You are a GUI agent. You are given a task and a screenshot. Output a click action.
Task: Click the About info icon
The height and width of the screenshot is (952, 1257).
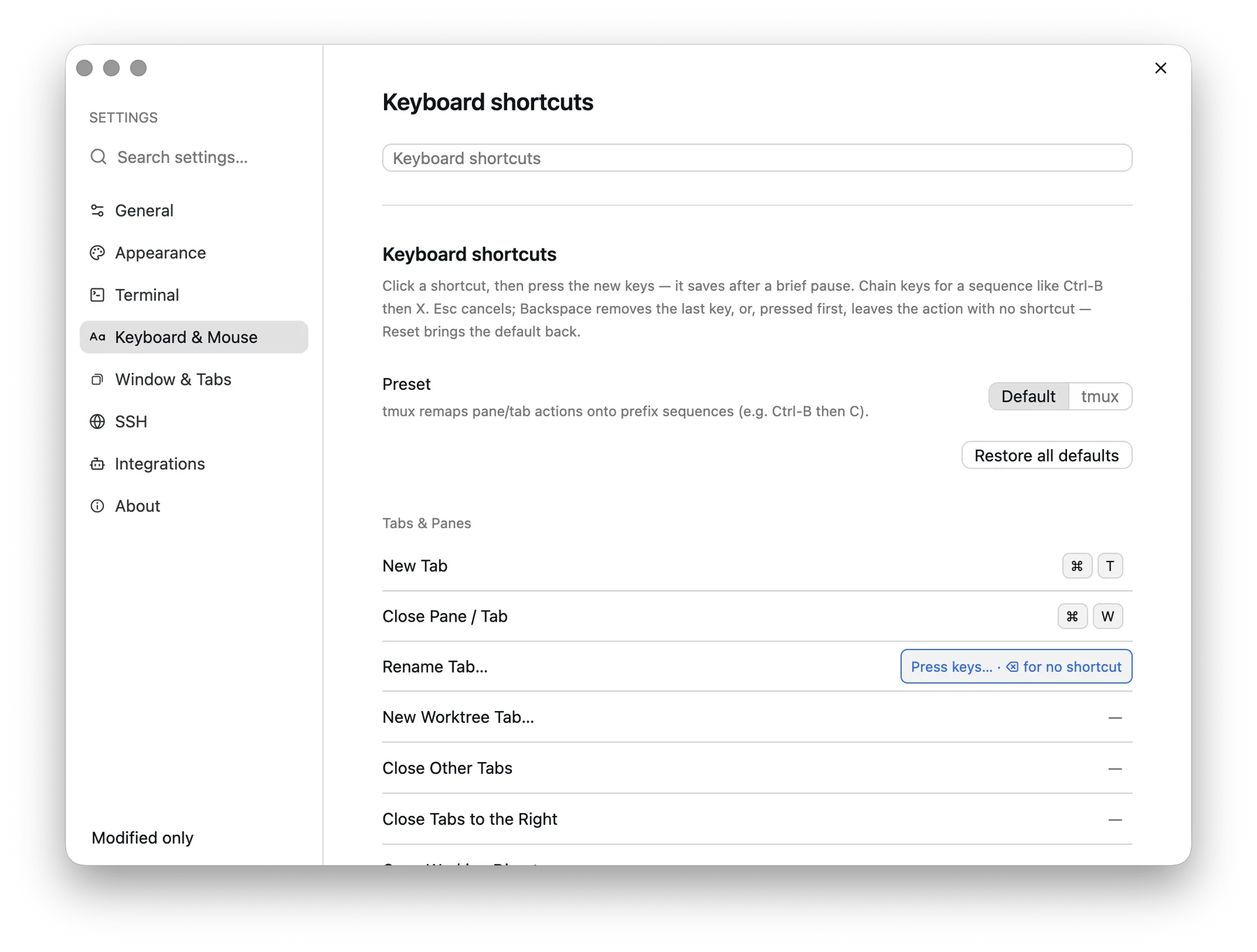coord(97,506)
